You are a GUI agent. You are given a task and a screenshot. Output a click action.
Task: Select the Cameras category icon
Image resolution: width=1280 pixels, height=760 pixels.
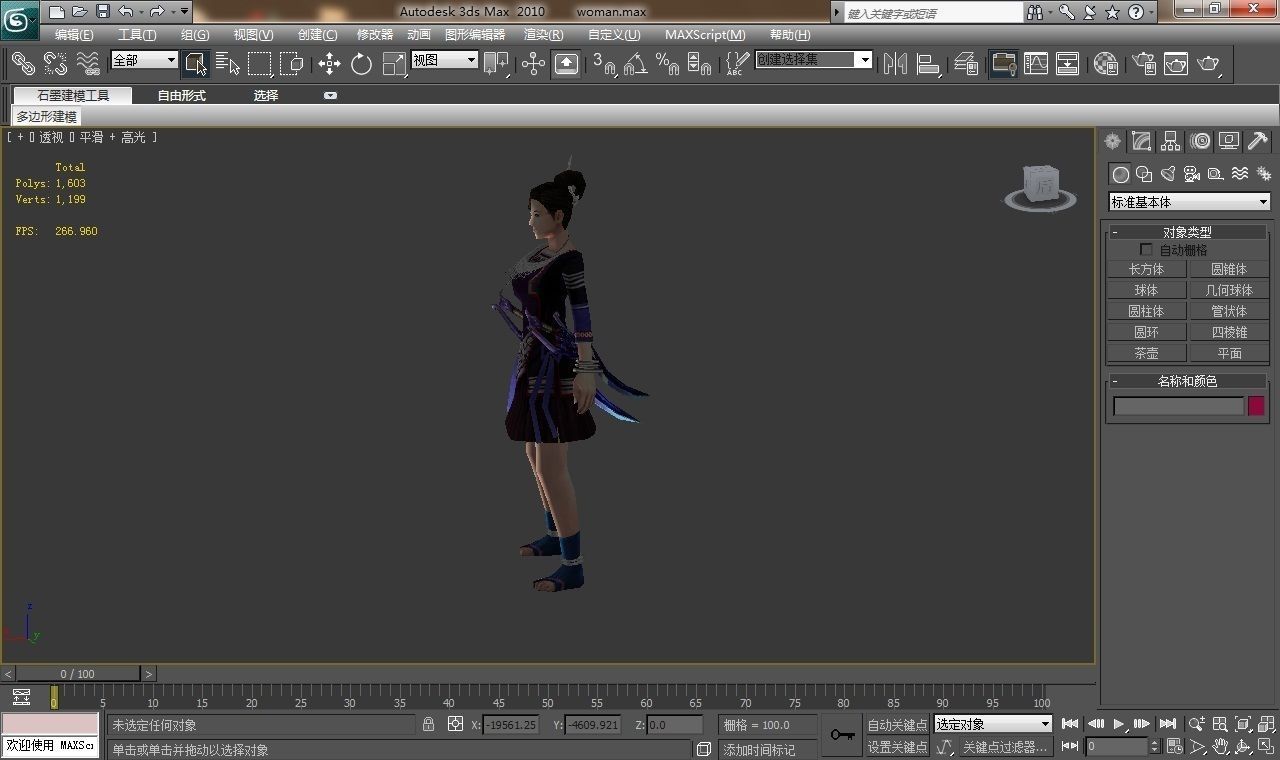click(1192, 174)
